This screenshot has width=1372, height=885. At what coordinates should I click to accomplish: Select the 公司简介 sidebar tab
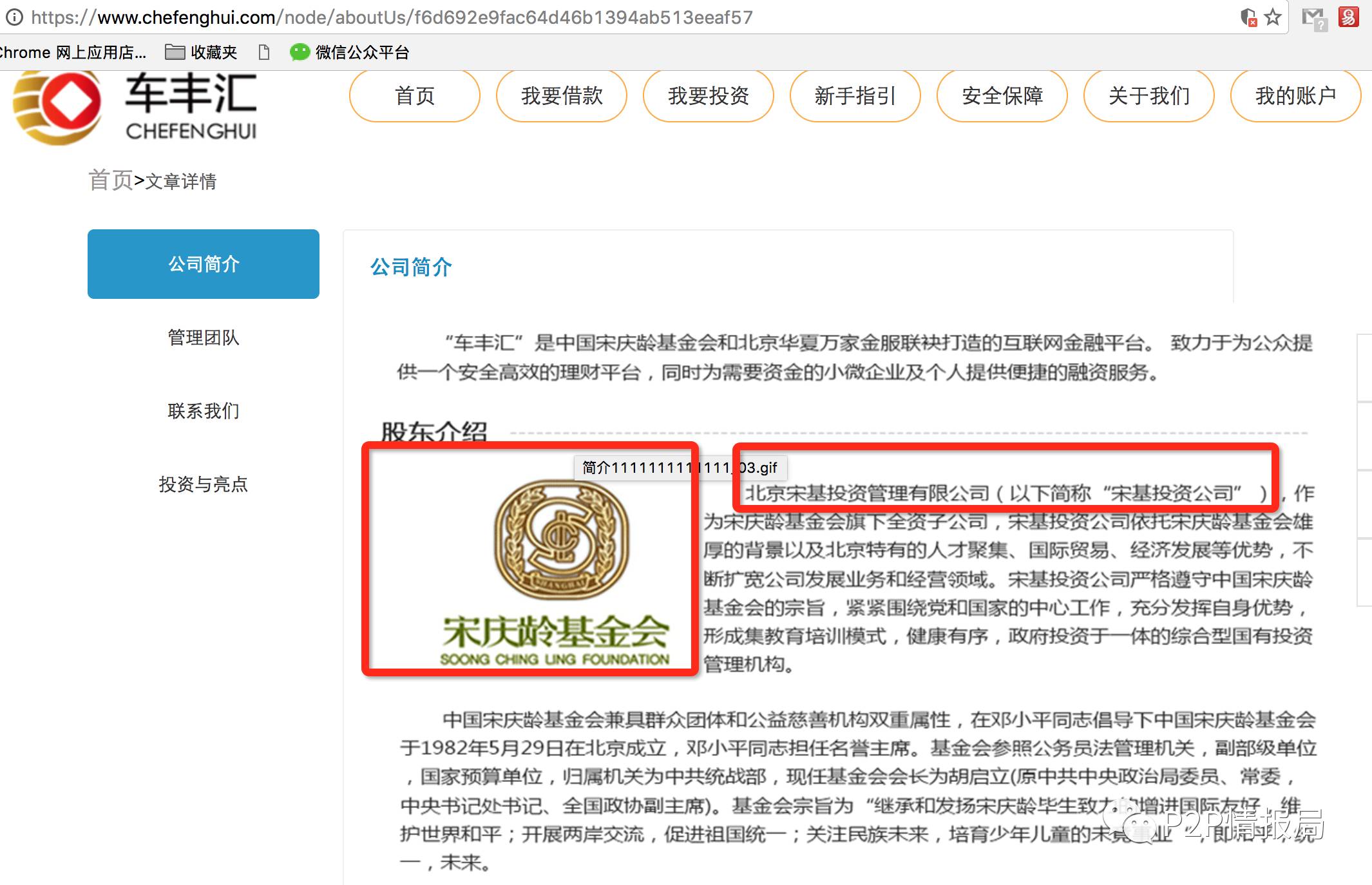click(x=204, y=264)
